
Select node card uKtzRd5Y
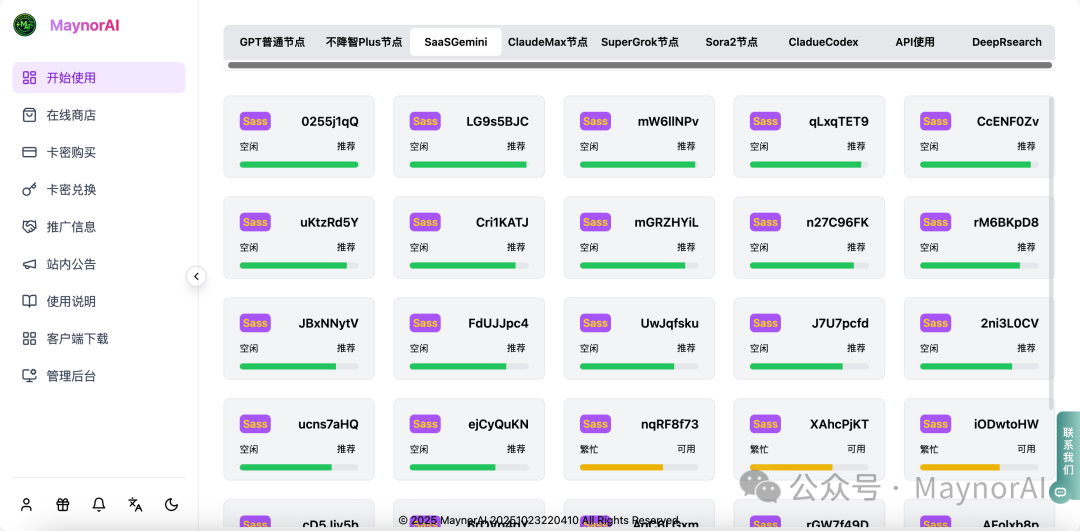299,238
